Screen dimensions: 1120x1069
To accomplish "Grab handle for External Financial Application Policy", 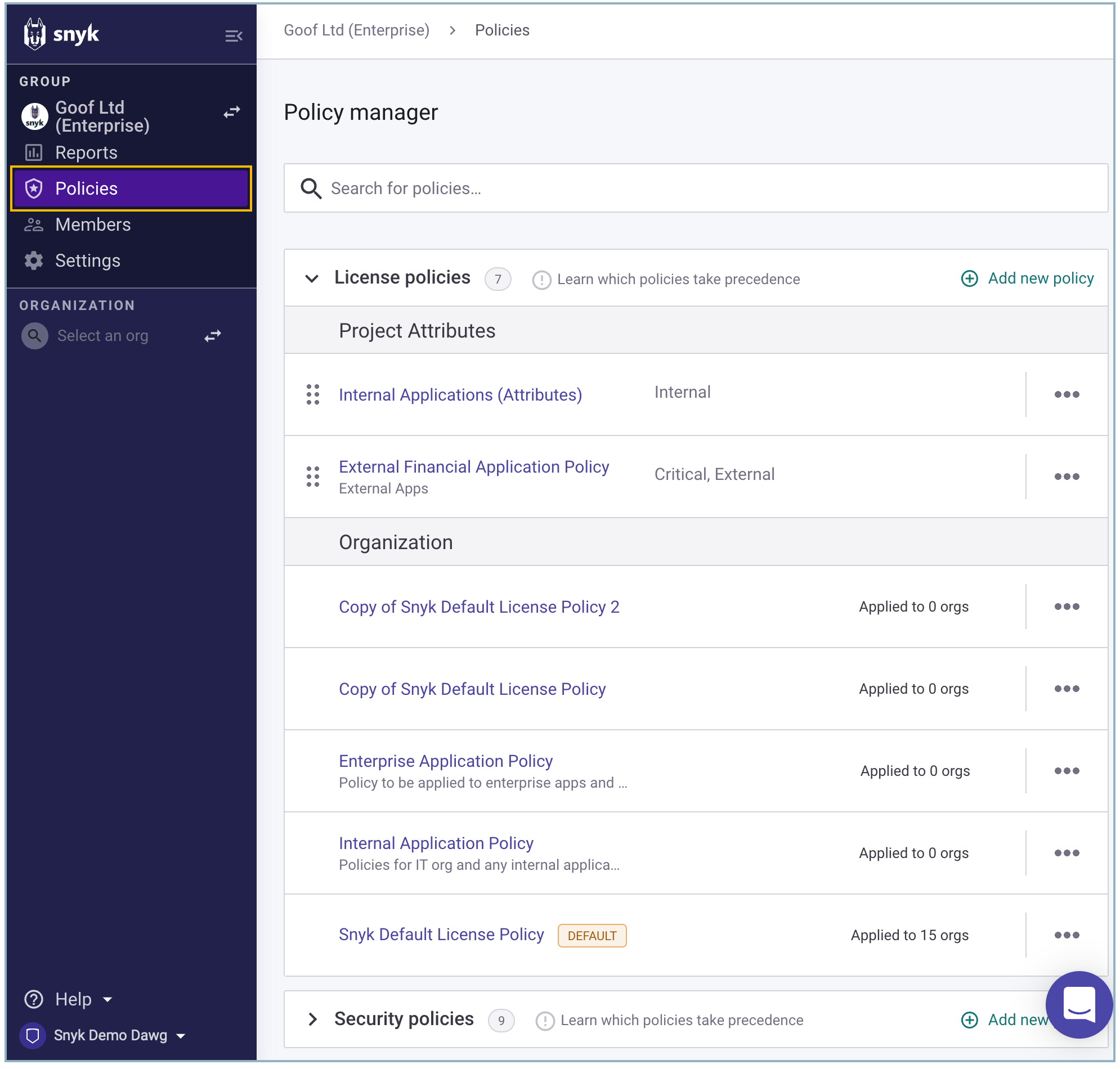I will (x=313, y=477).
